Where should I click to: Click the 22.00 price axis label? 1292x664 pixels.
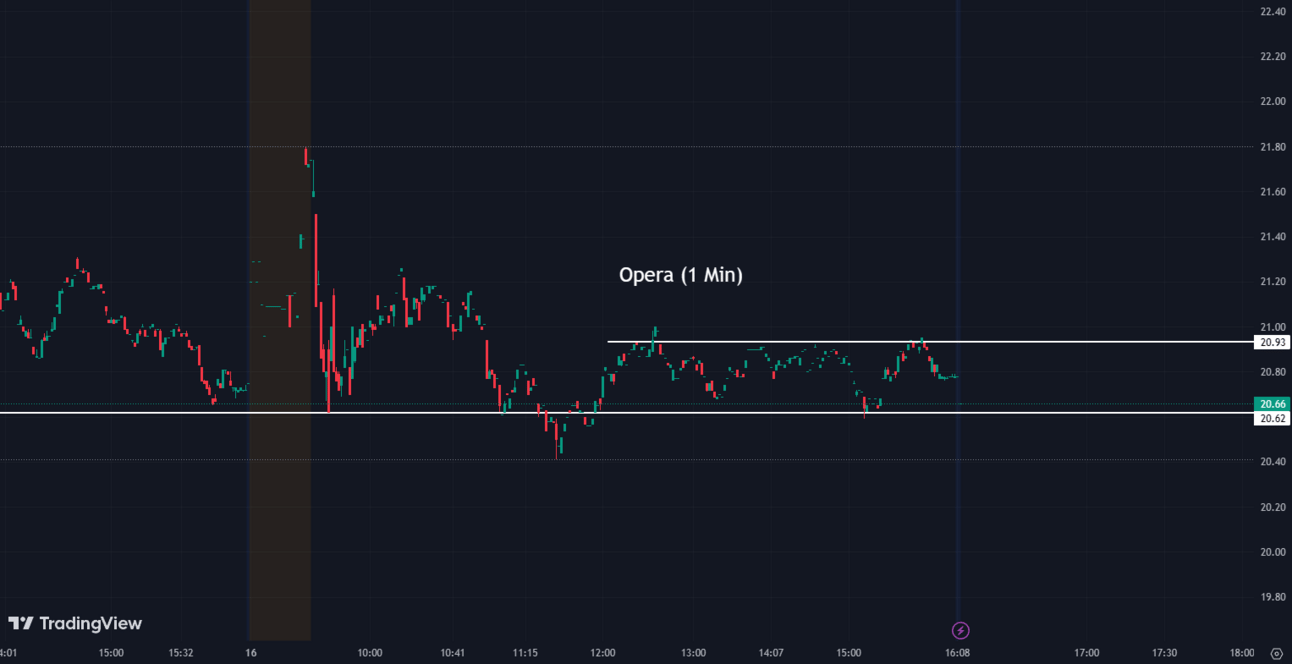pyautogui.click(x=1273, y=101)
